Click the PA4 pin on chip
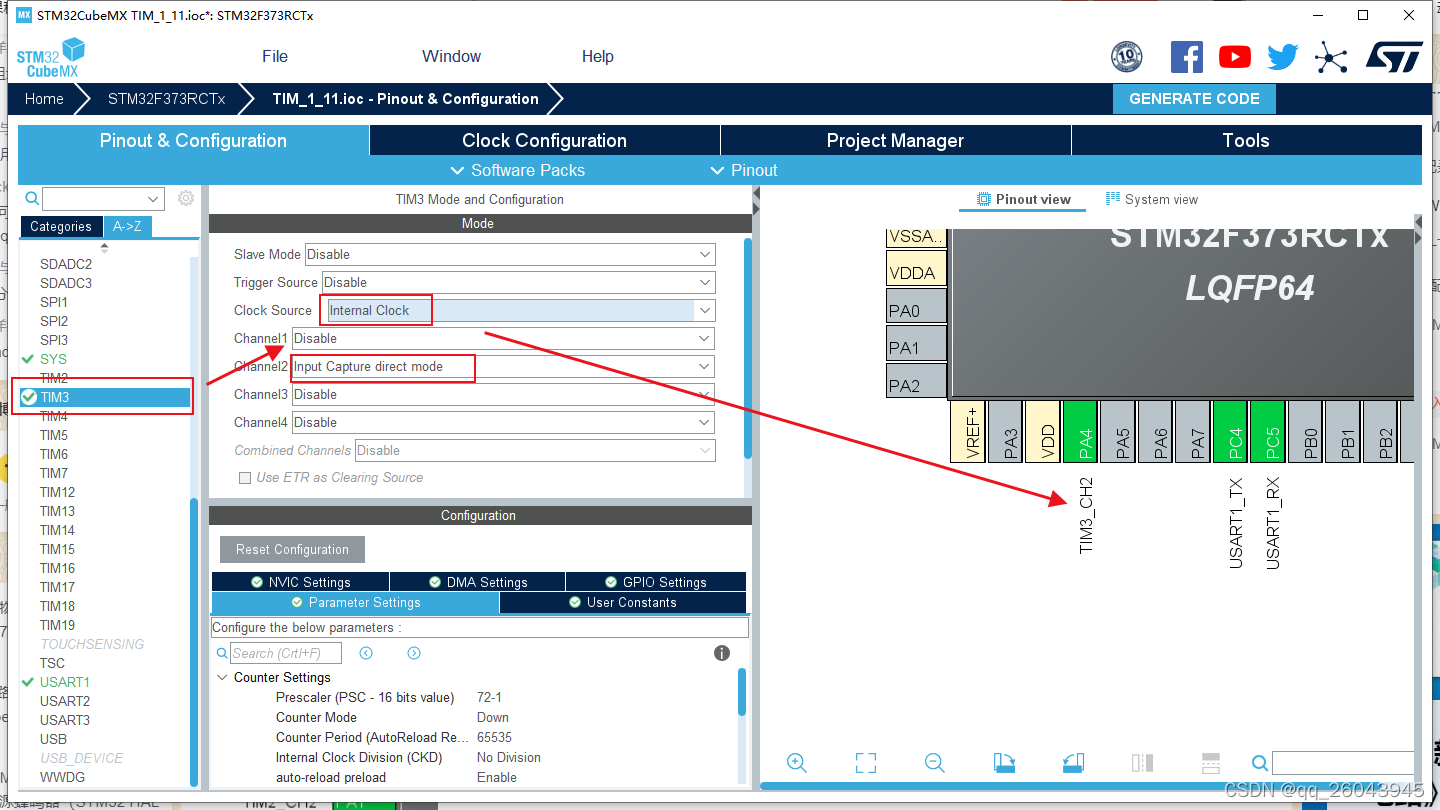1440x810 pixels. tap(1082, 430)
